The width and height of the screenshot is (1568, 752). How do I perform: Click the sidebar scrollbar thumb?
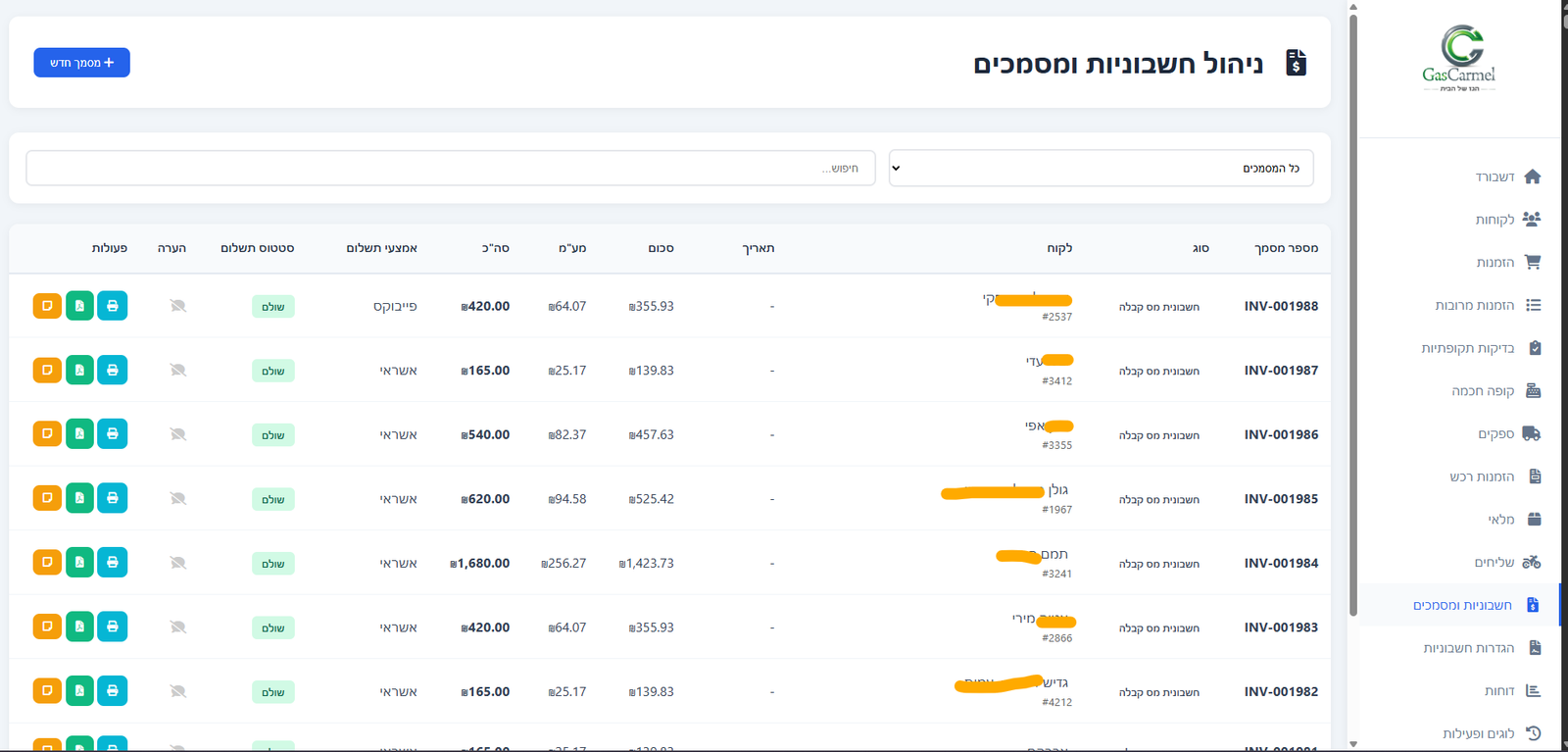coord(1353,314)
